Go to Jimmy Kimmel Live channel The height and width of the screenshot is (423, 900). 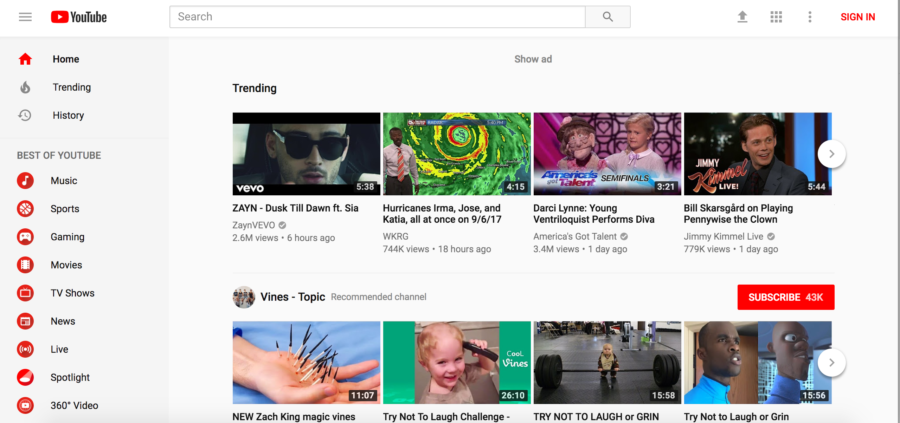coord(724,236)
